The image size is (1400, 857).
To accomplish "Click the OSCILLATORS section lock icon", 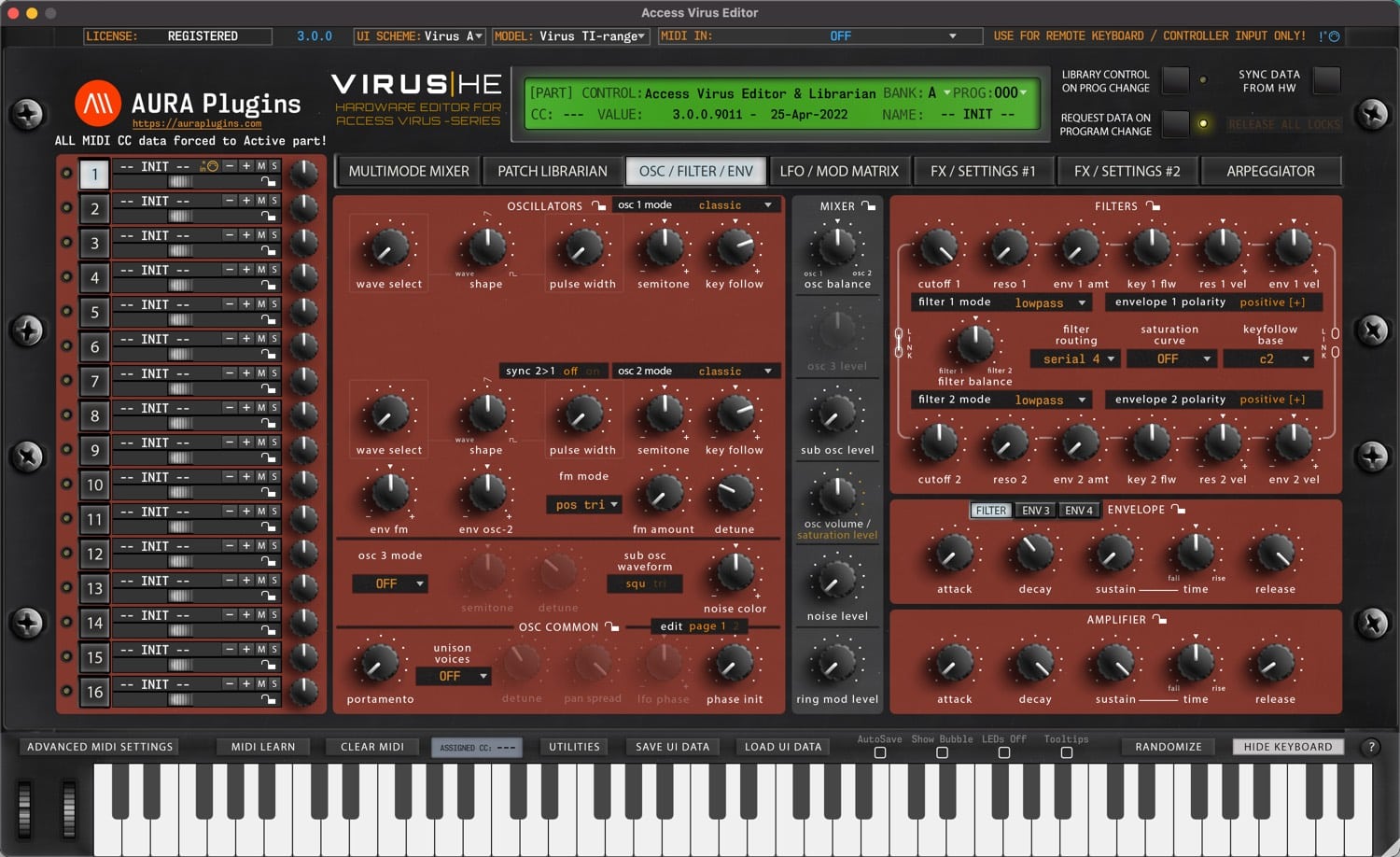I will point(599,205).
